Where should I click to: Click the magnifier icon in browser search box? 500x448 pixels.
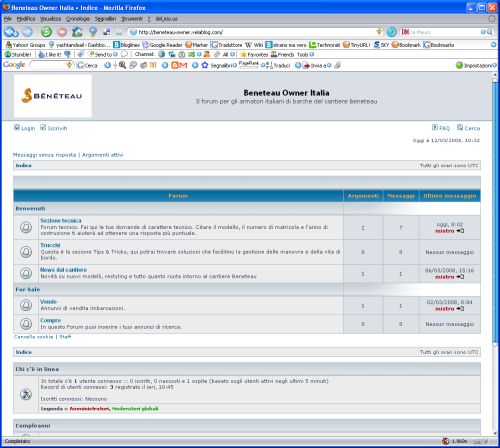[489, 32]
